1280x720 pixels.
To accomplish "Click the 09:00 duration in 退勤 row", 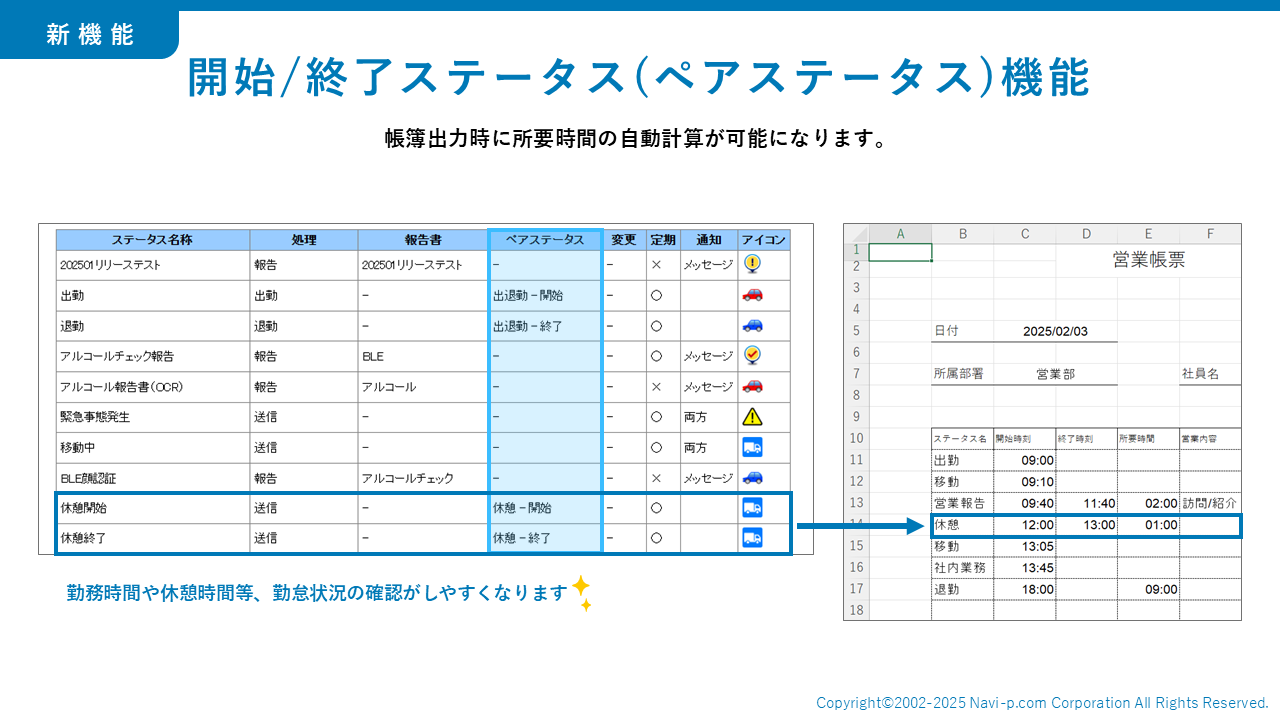I will point(1148,589).
